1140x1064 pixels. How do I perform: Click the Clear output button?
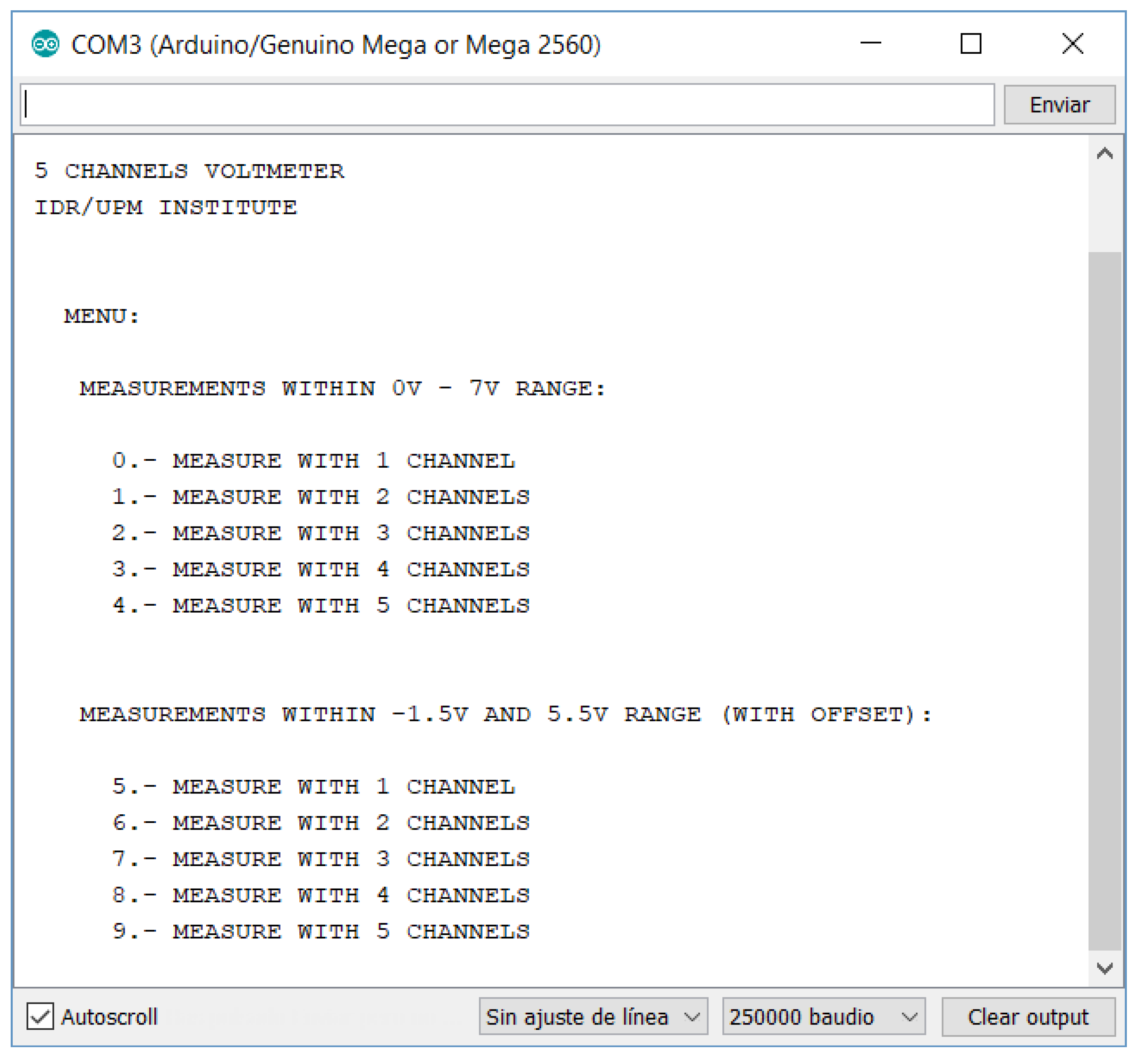point(1028,1016)
